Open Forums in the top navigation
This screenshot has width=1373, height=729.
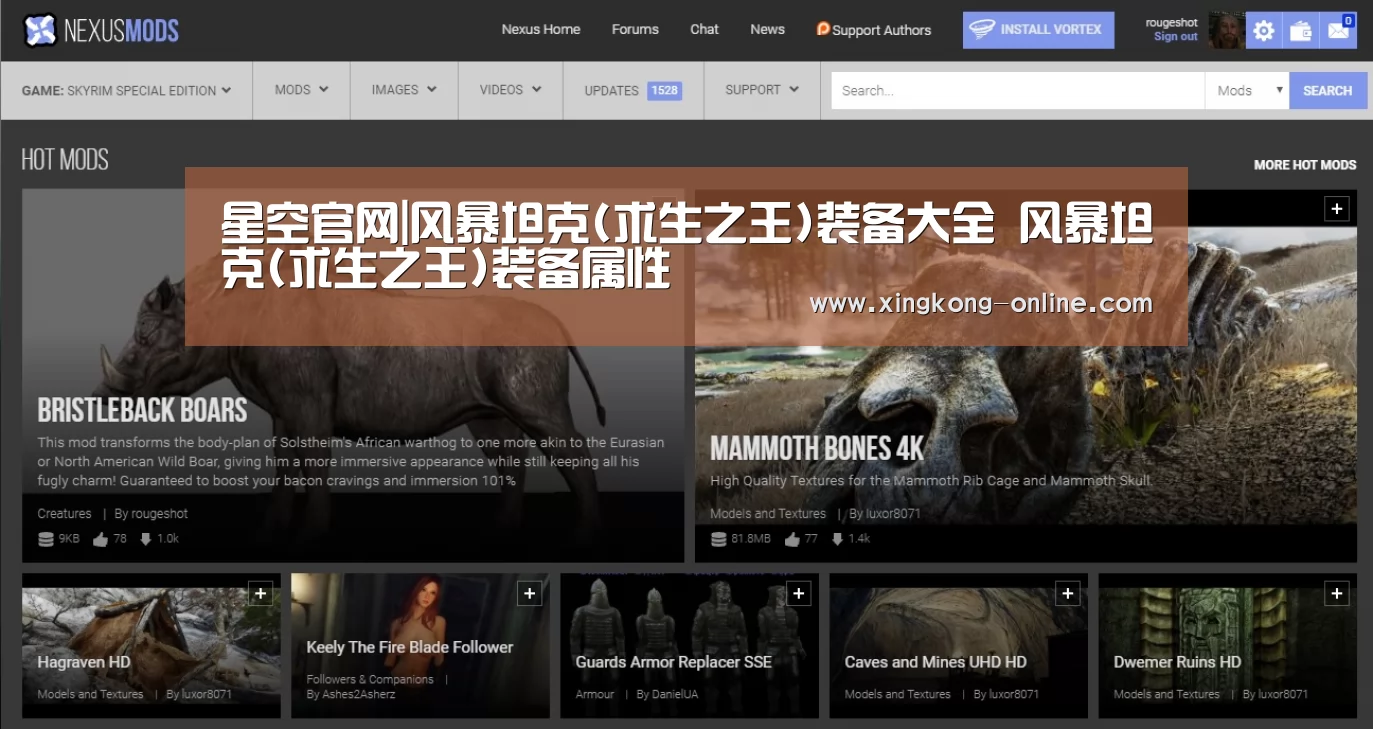pos(635,29)
